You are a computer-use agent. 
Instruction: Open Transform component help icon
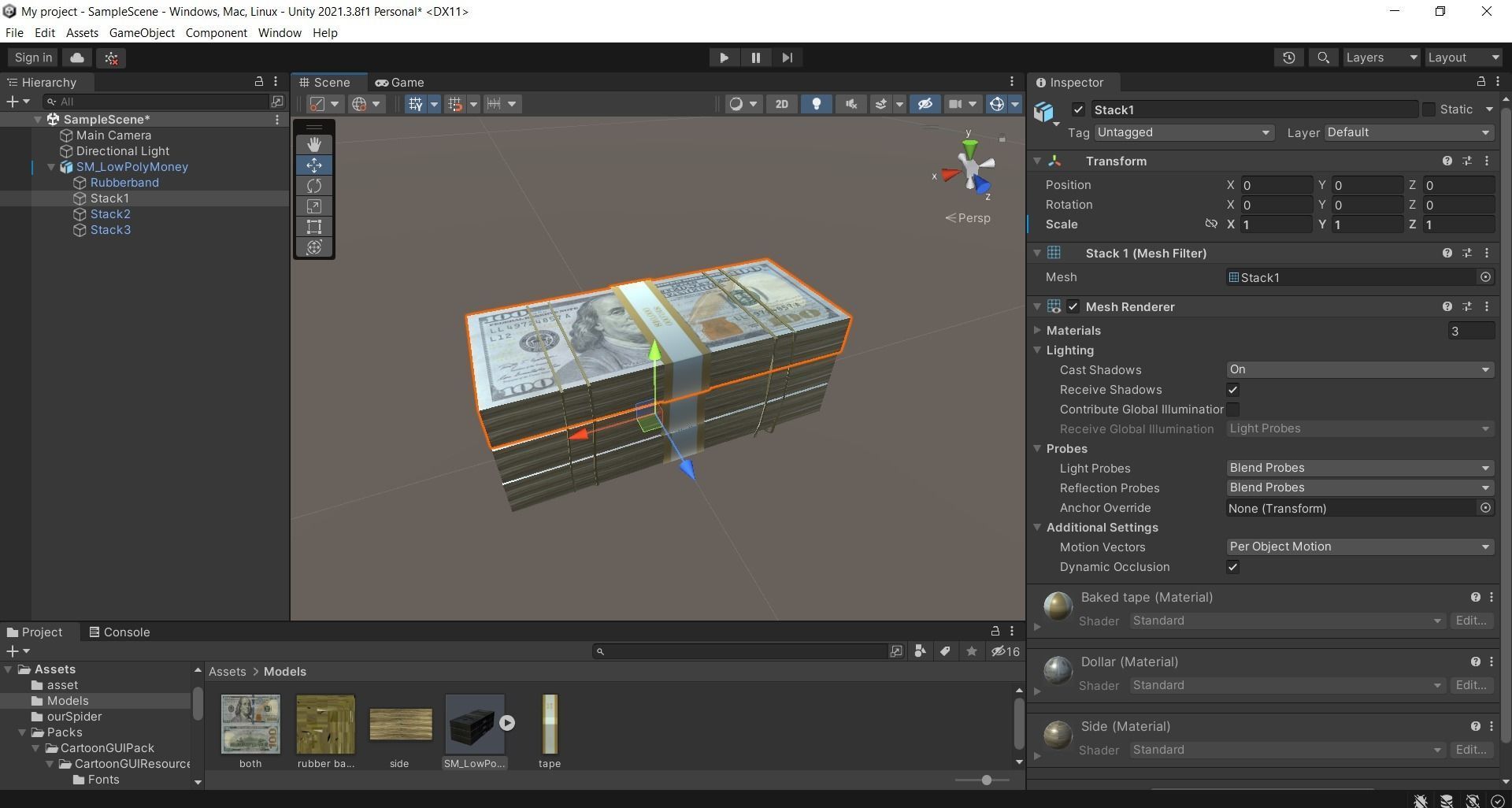(x=1447, y=161)
